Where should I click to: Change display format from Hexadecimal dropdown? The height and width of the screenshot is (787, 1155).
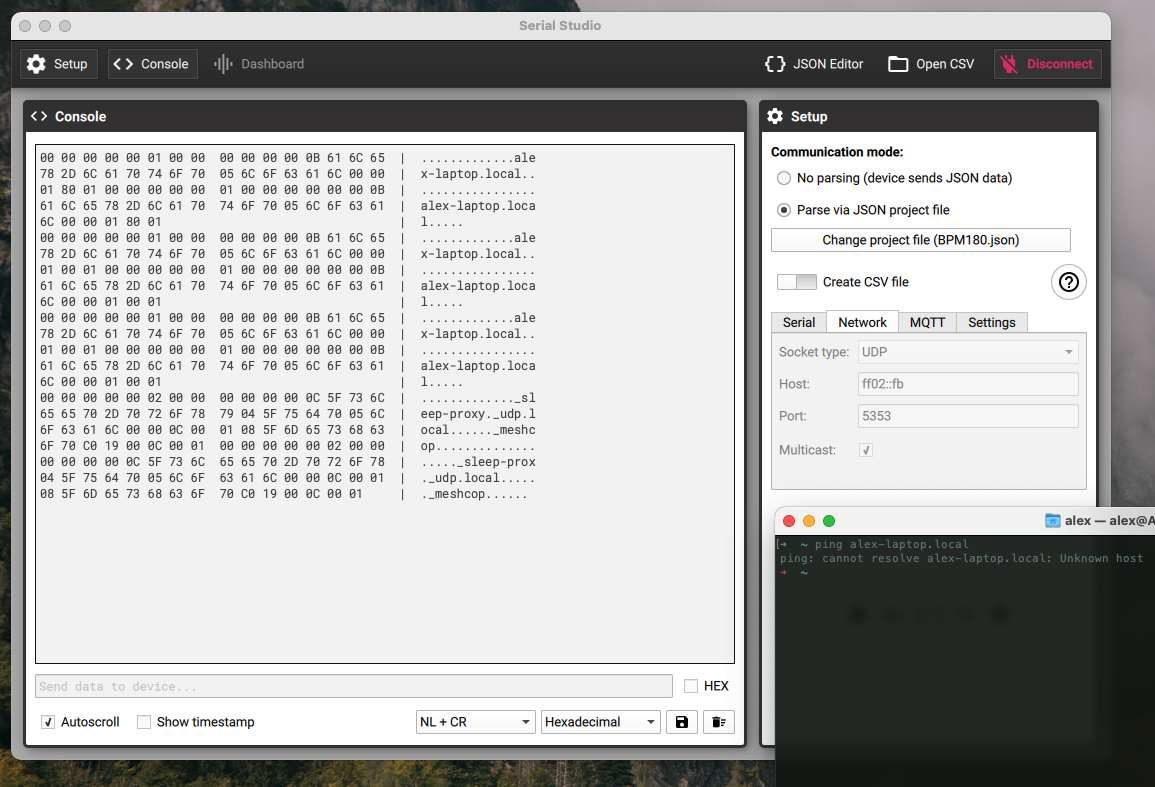(x=600, y=721)
